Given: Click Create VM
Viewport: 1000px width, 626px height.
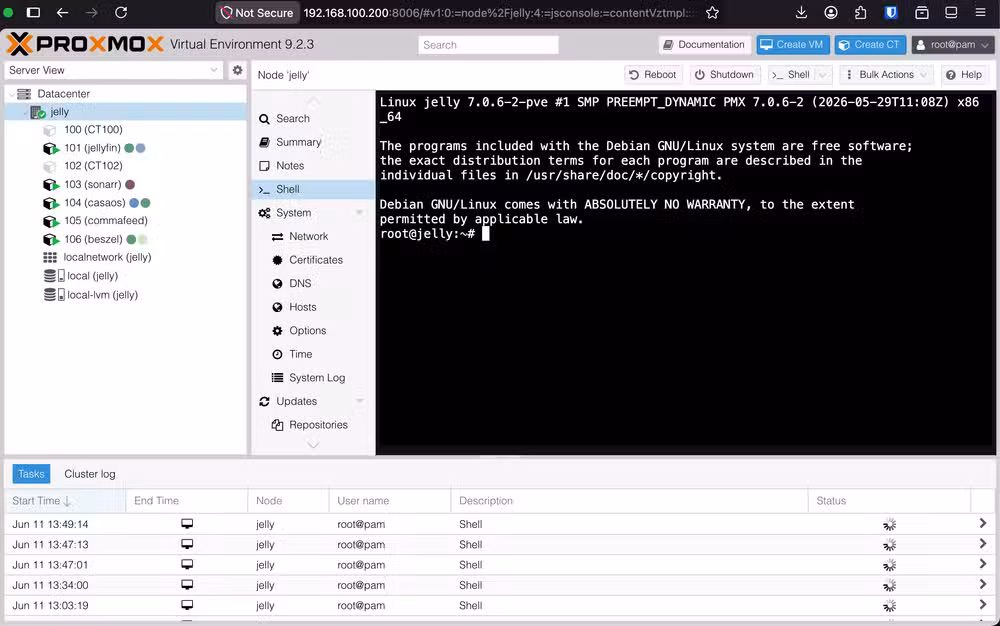Looking at the screenshot, I should point(792,45).
